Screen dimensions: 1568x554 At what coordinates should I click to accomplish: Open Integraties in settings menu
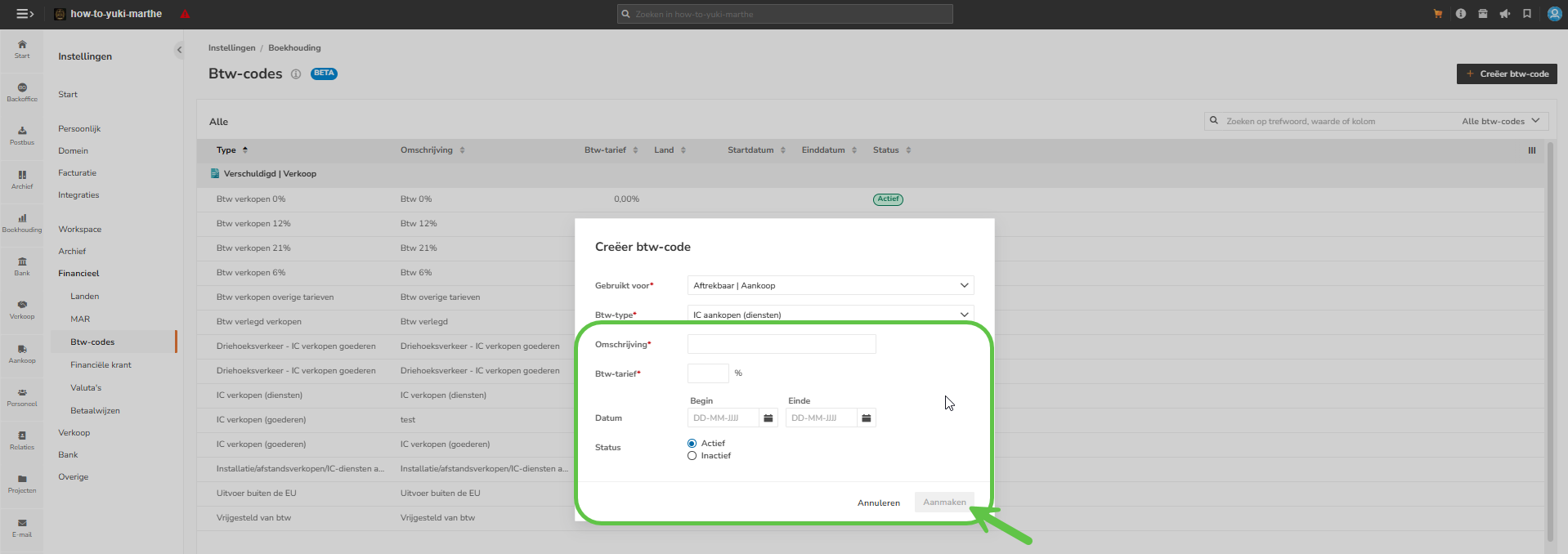pos(78,195)
